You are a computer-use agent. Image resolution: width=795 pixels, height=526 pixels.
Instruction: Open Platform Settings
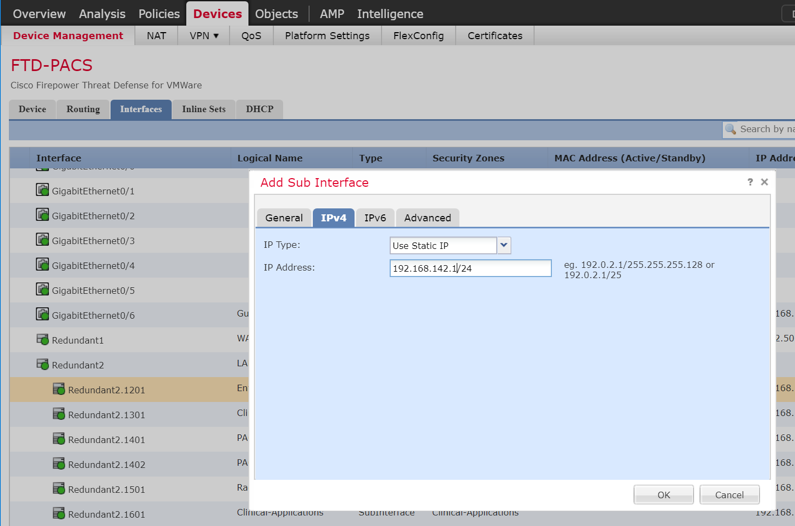pyautogui.click(x=327, y=36)
